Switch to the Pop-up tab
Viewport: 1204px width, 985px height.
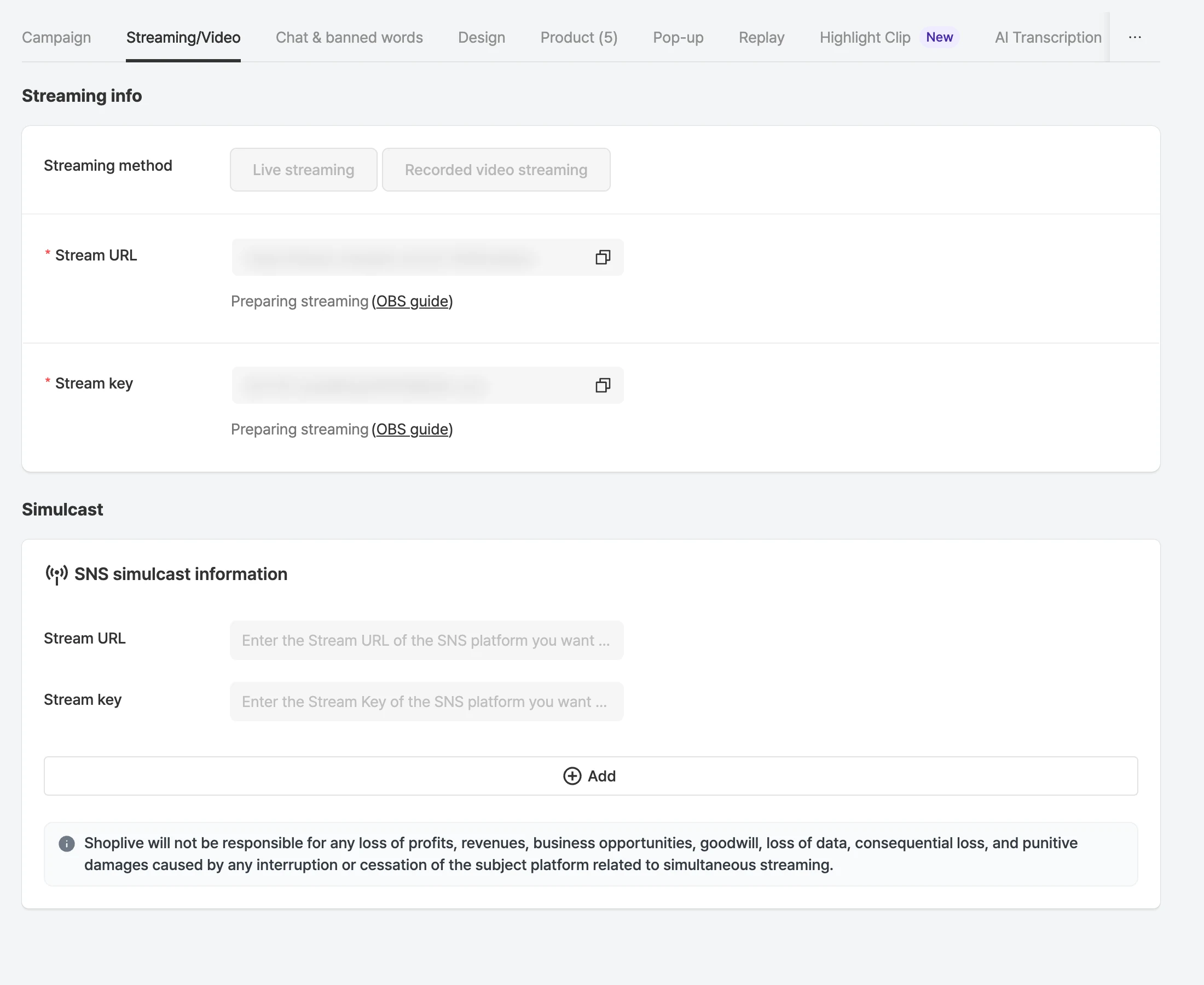[x=678, y=37]
